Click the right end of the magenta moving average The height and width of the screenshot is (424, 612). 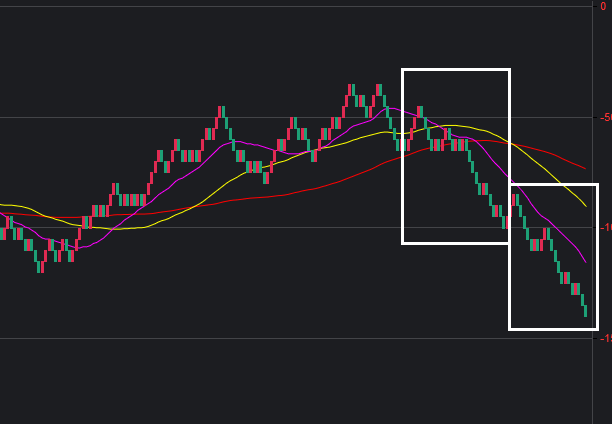point(585,261)
